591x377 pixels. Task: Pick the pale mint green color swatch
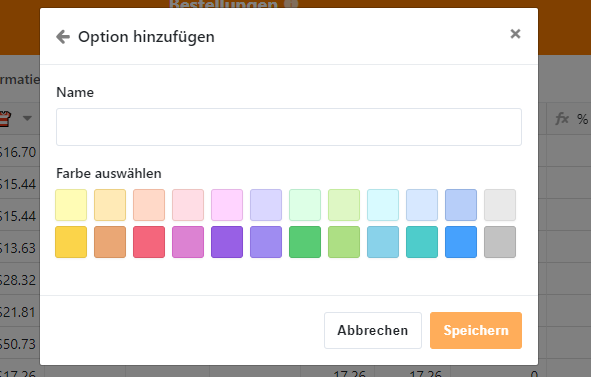click(x=305, y=205)
